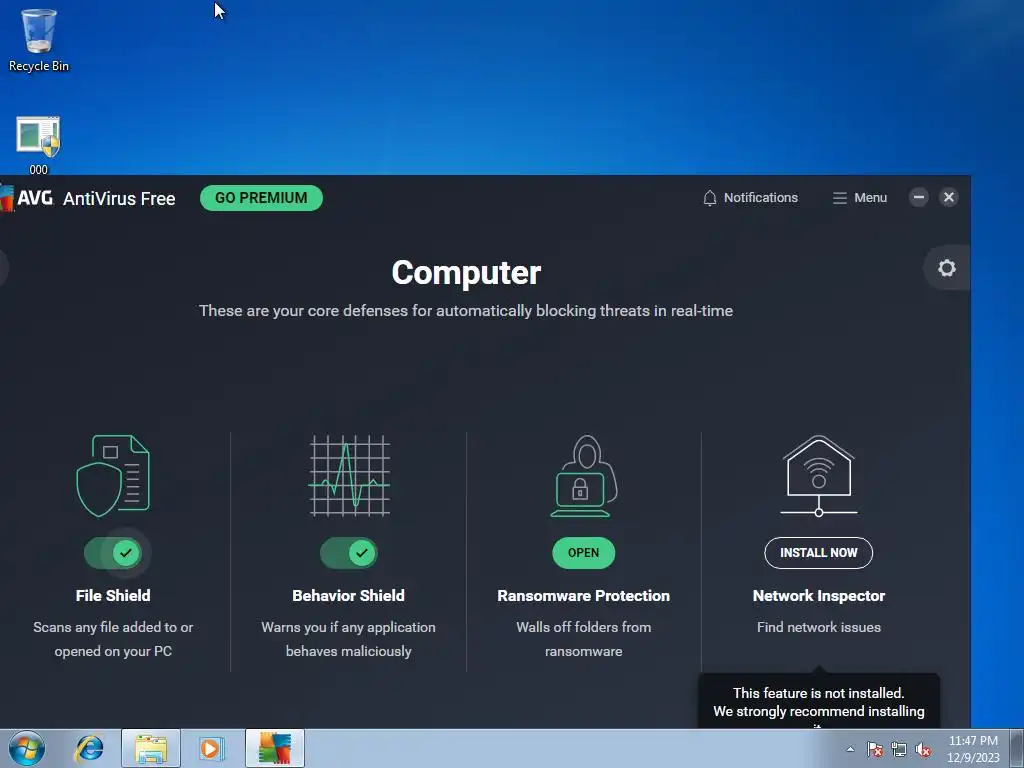
Task: Open the taskbar clock showing 11:47 PM
Action: [x=973, y=749]
